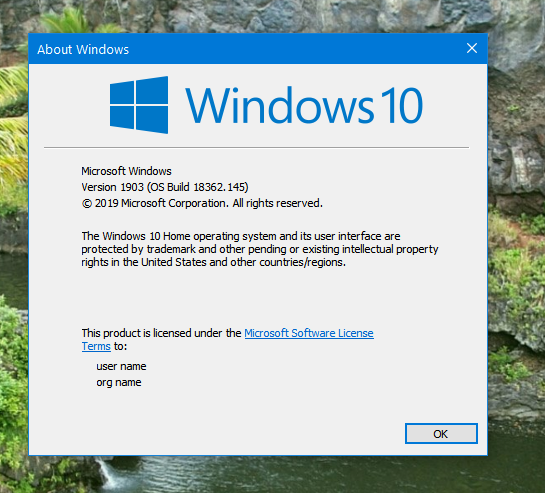
Task: Click the OK button
Action: 441,434
